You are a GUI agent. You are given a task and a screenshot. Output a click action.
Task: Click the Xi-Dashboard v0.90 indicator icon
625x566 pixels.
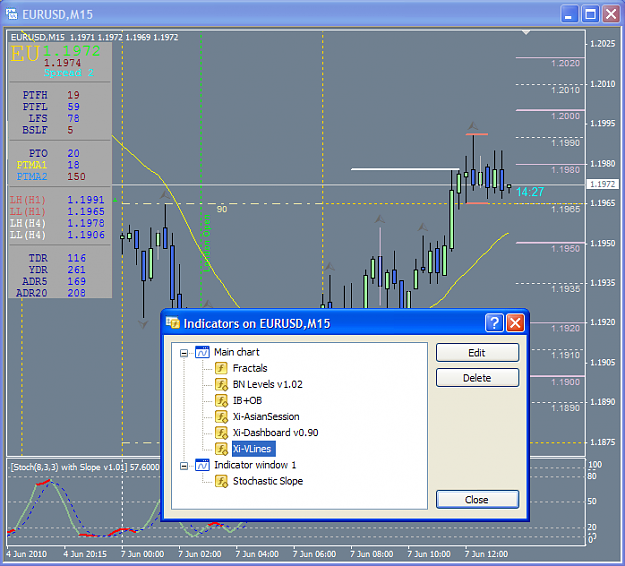221,432
